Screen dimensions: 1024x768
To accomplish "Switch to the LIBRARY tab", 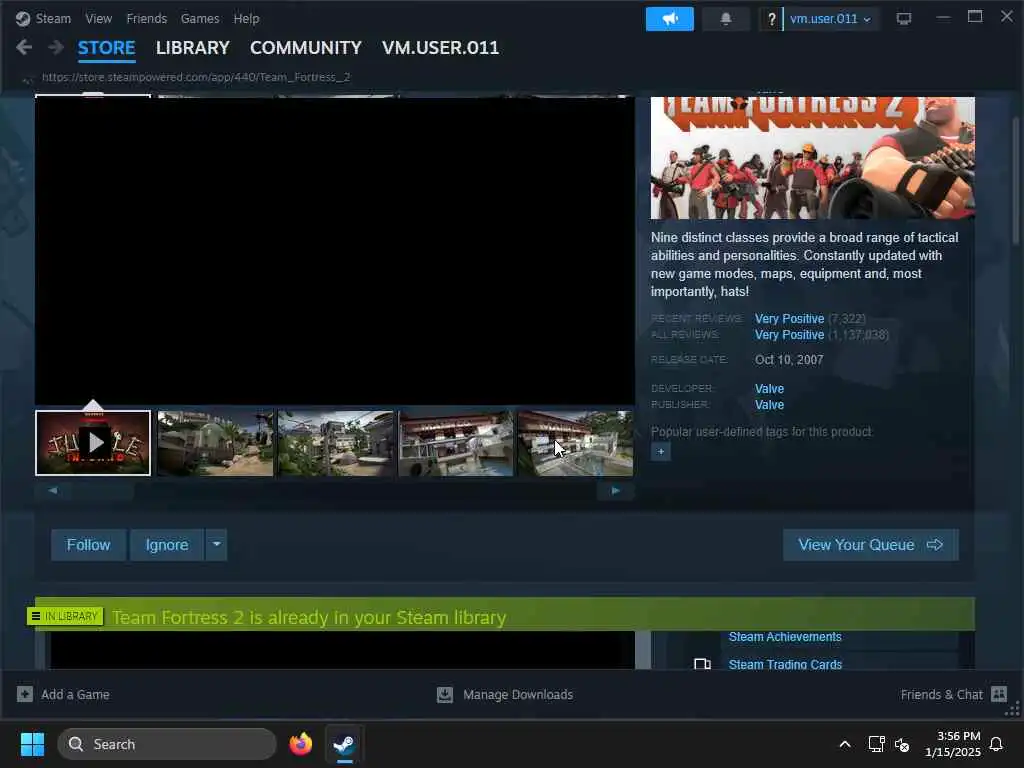I will [193, 48].
